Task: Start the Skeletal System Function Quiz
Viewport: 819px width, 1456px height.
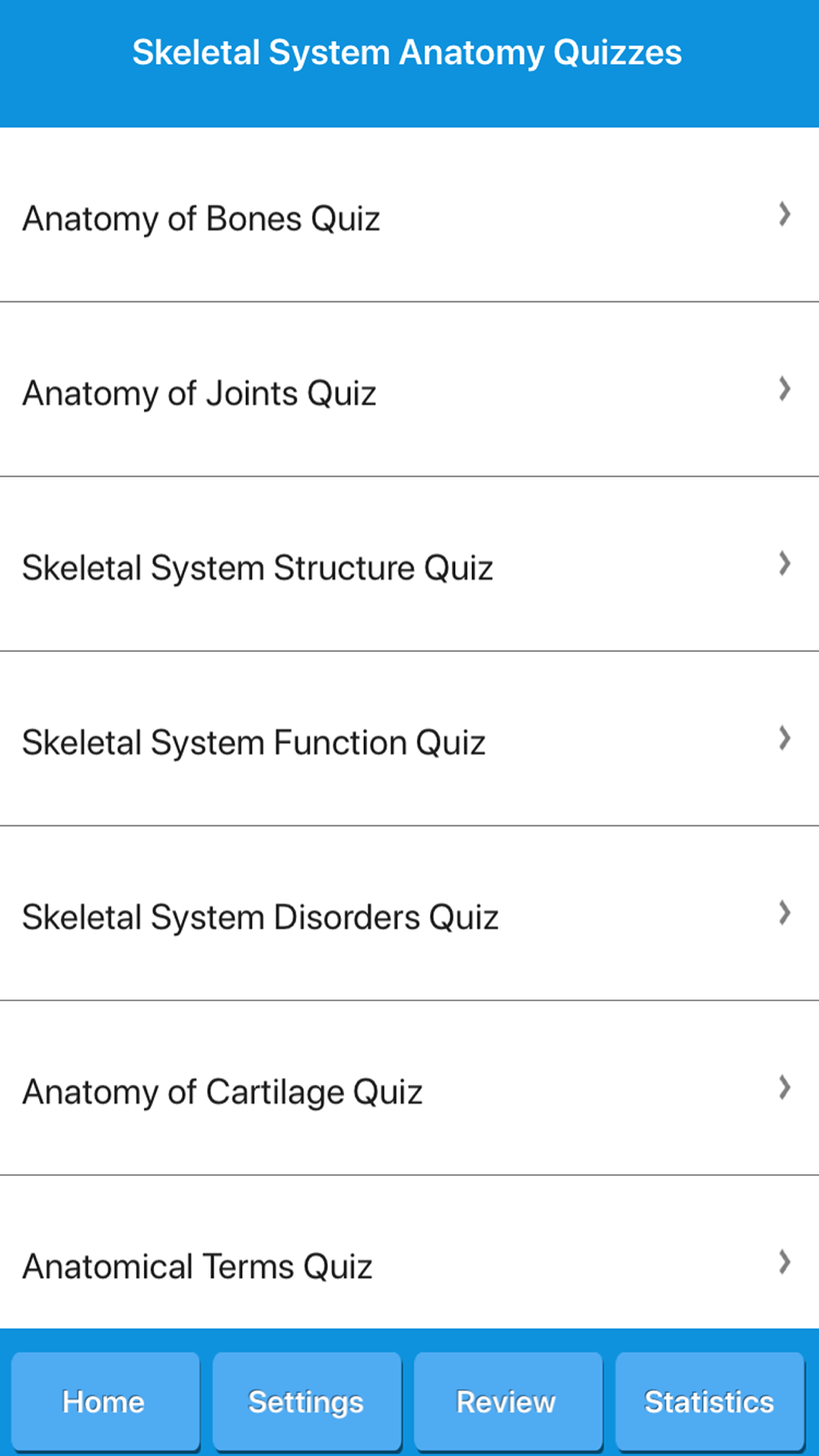Action: pyautogui.click(x=254, y=743)
